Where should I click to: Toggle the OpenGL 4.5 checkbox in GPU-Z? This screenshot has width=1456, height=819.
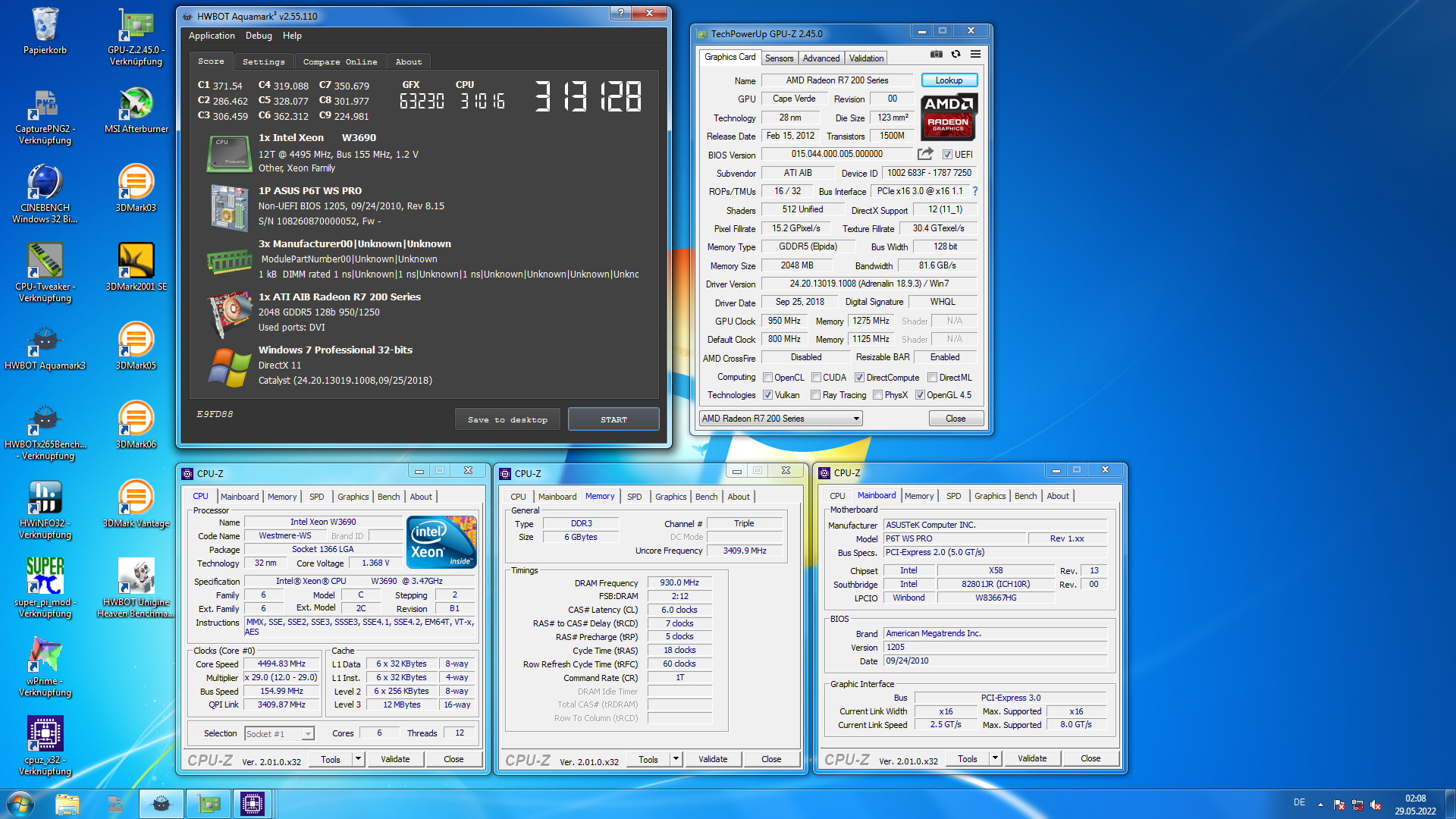pyautogui.click(x=920, y=395)
